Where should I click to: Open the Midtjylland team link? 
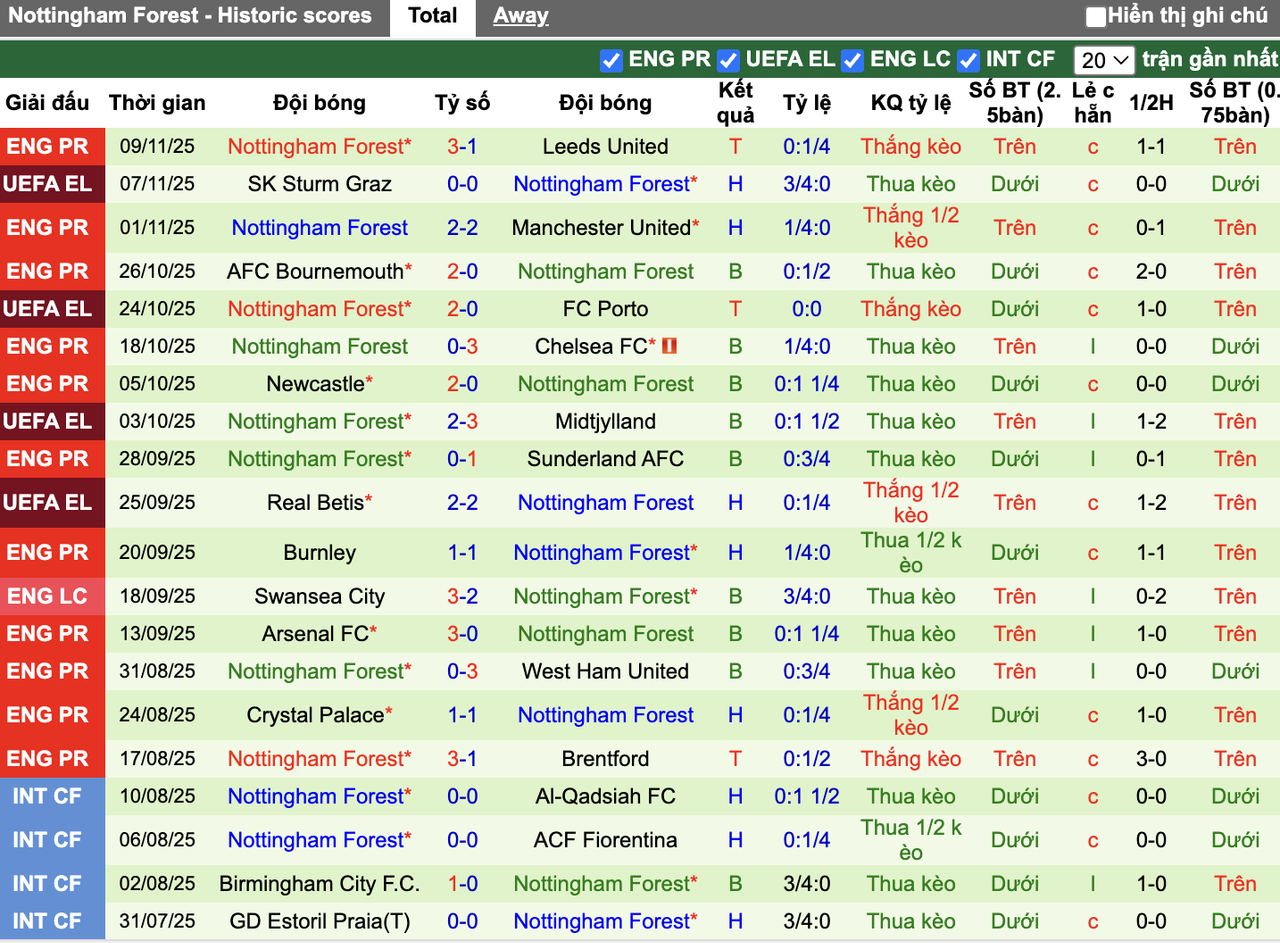[x=606, y=422]
